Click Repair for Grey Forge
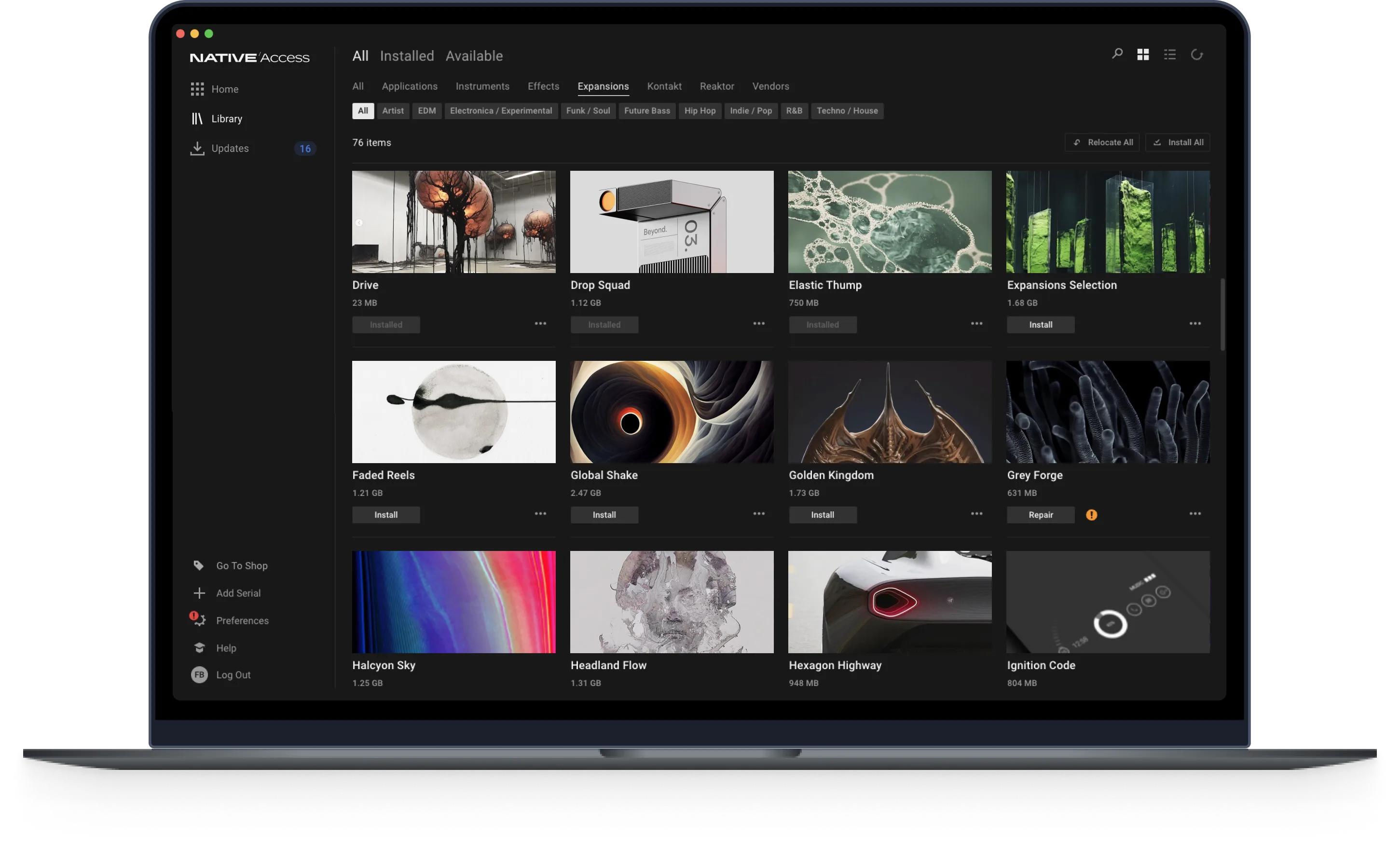Viewport: 1400px width, 851px height. [1040, 515]
